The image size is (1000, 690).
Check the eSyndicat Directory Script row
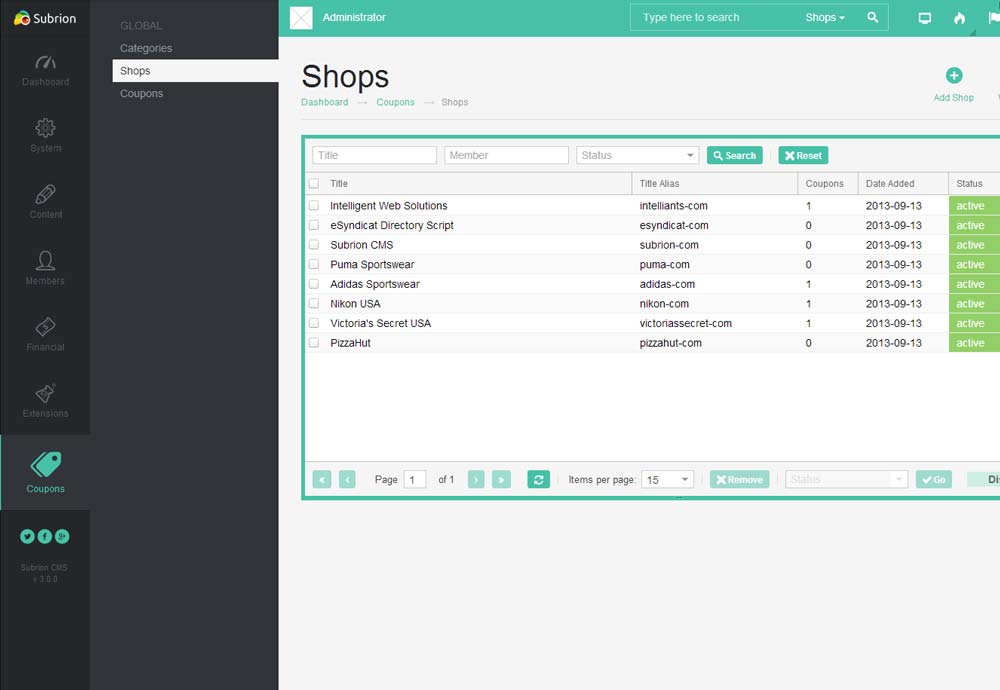point(314,225)
